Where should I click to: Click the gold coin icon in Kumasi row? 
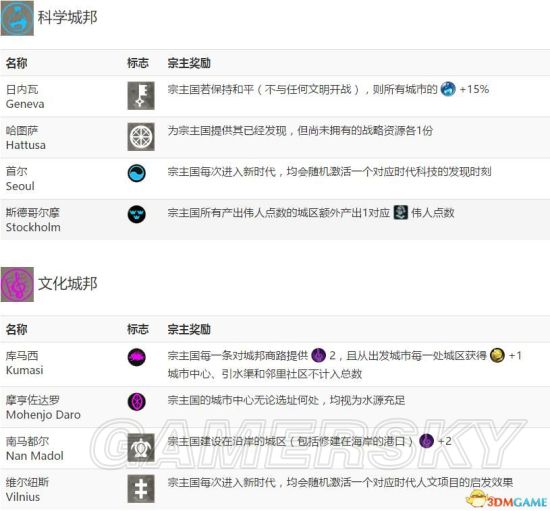click(497, 355)
